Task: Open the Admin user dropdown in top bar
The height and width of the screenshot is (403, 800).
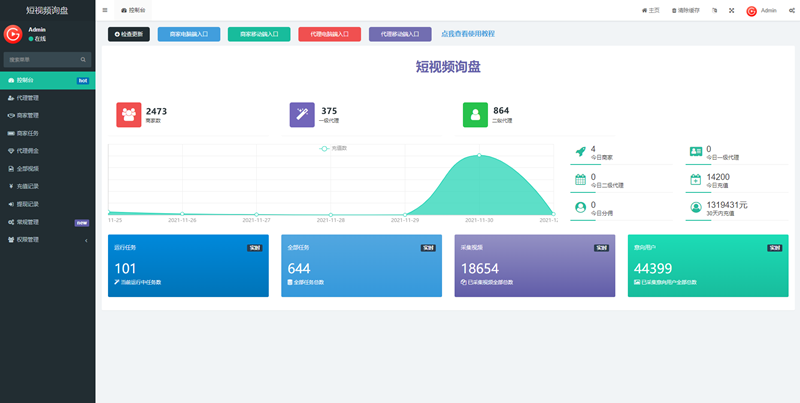Action: (x=761, y=10)
